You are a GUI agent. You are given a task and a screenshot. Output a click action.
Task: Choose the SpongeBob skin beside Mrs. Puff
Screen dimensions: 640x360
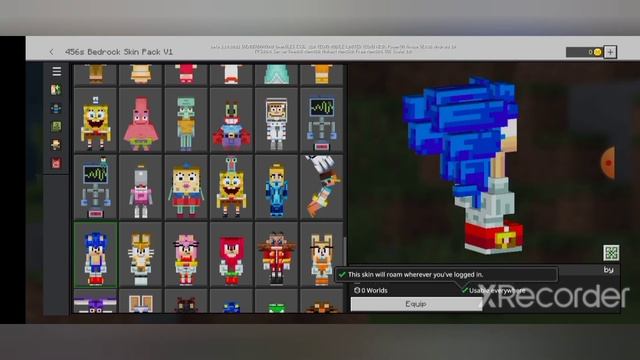(x=231, y=187)
